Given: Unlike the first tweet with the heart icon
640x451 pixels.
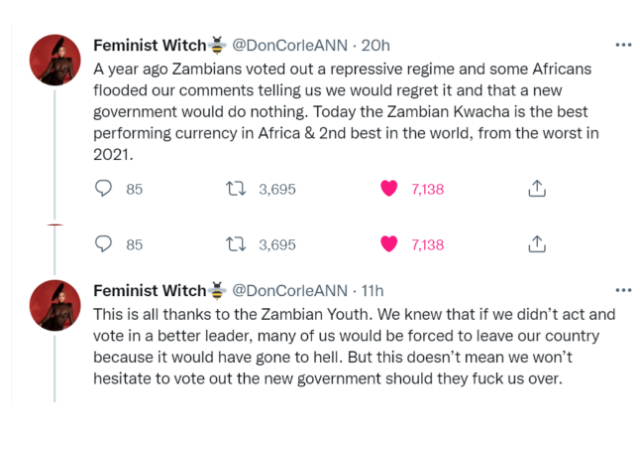Looking at the screenshot, I should pos(391,188).
